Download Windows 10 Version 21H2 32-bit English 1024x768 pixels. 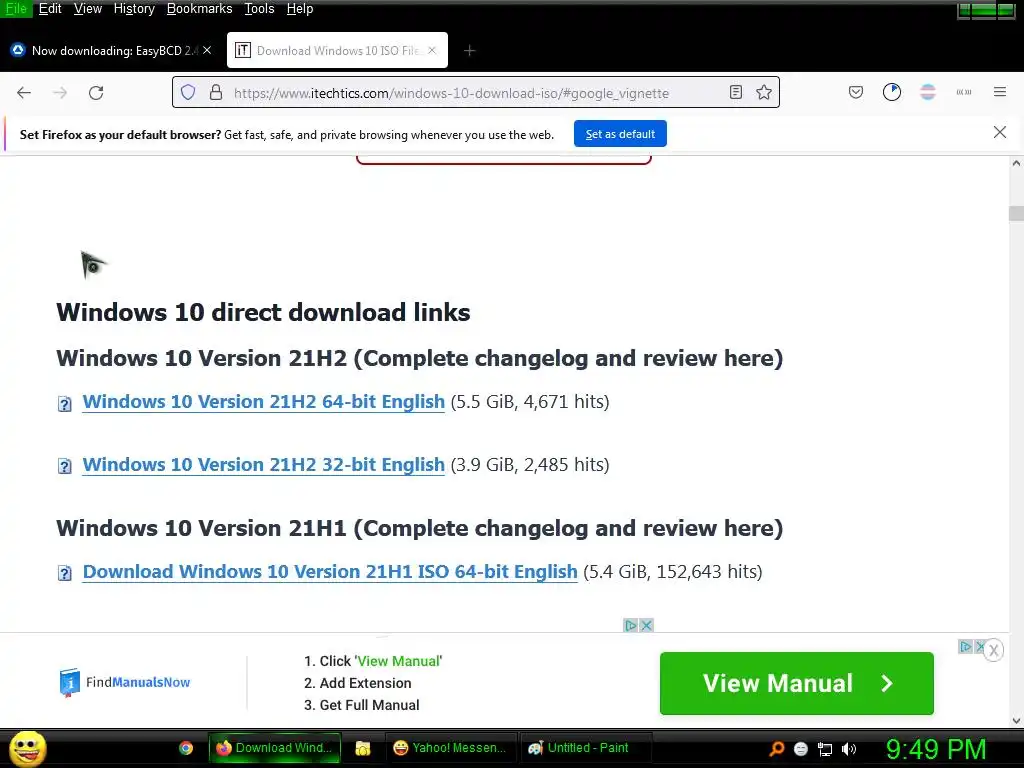(263, 464)
